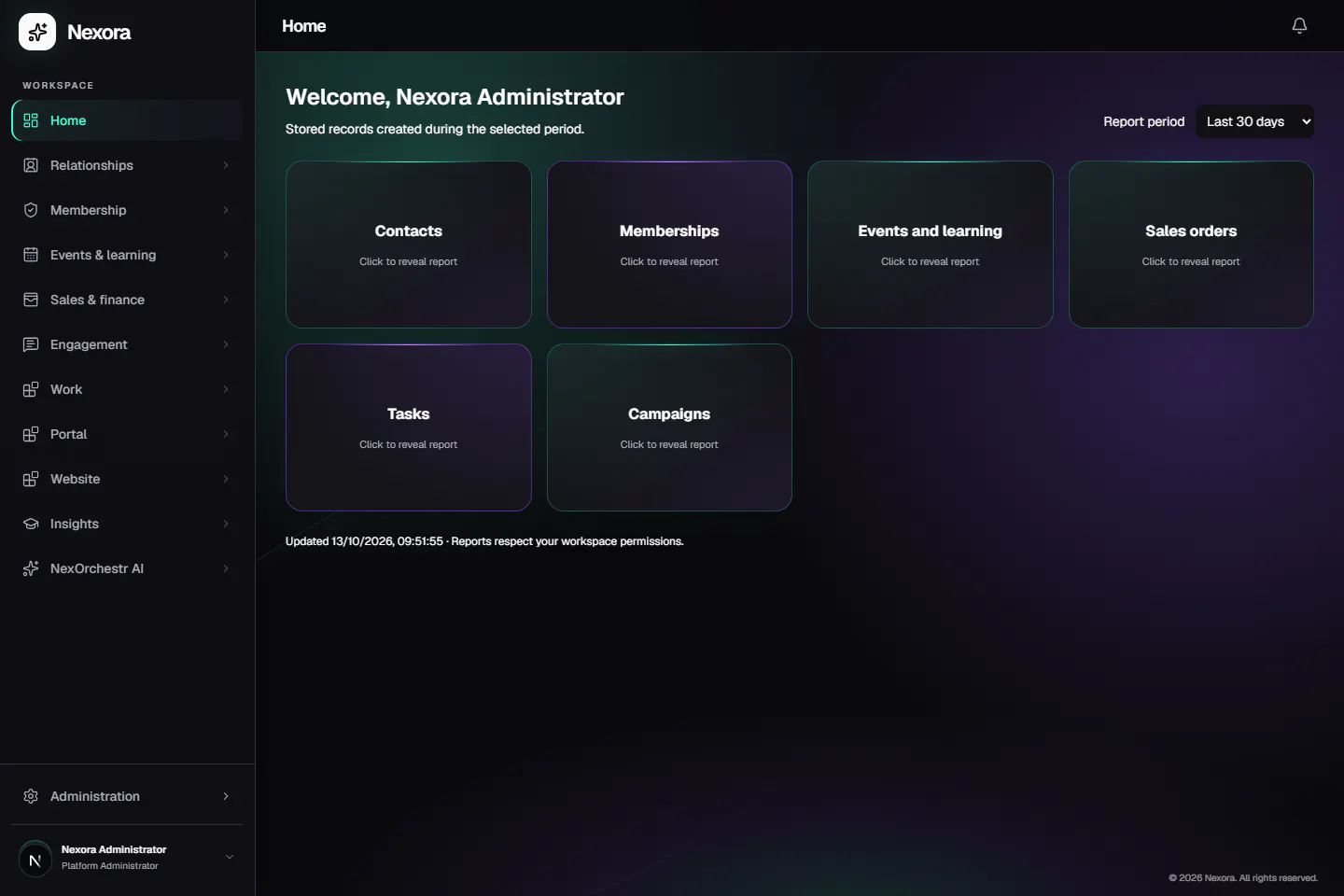Viewport: 1344px width, 896px height.
Task: Expand the Website chevron
Action: click(x=226, y=479)
